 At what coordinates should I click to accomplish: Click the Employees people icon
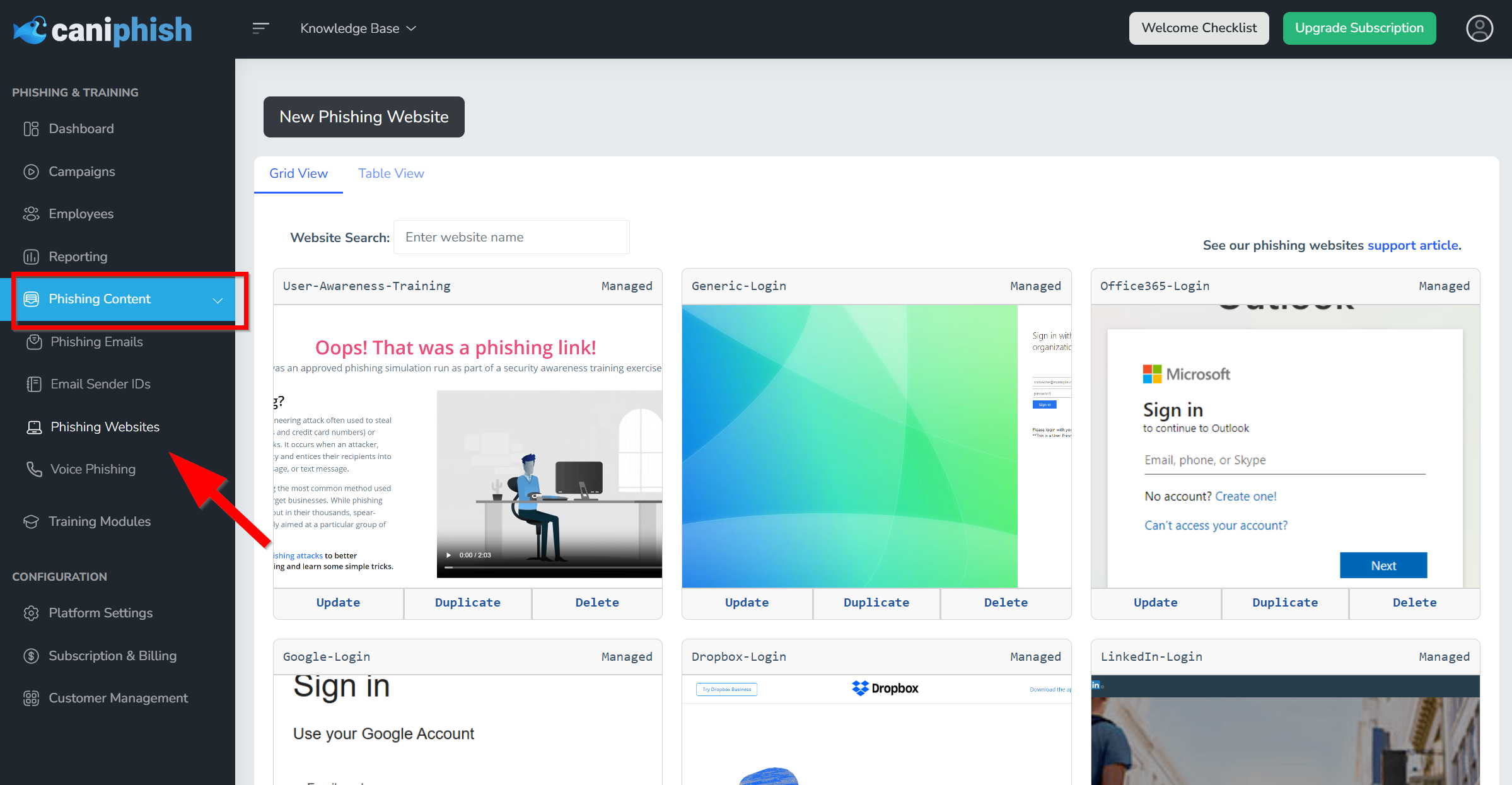coord(31,214)
